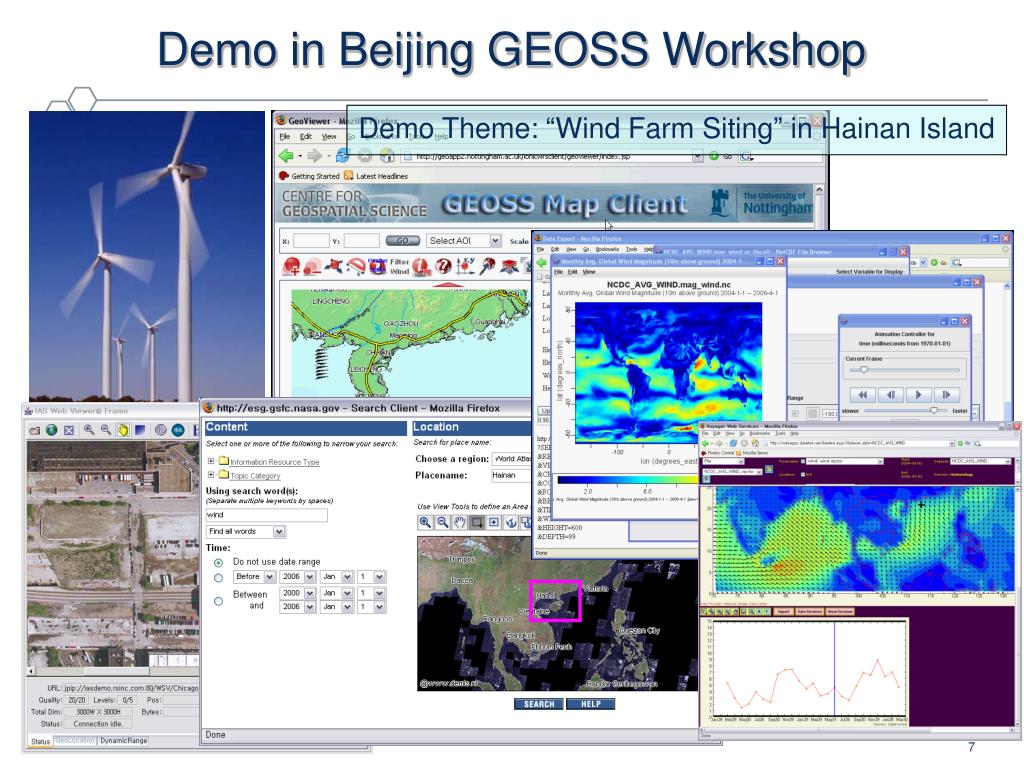This screenshot has height=768, width=1024.
Task: Click the HELP button in Search Client
Action: (x=590, y=704)
